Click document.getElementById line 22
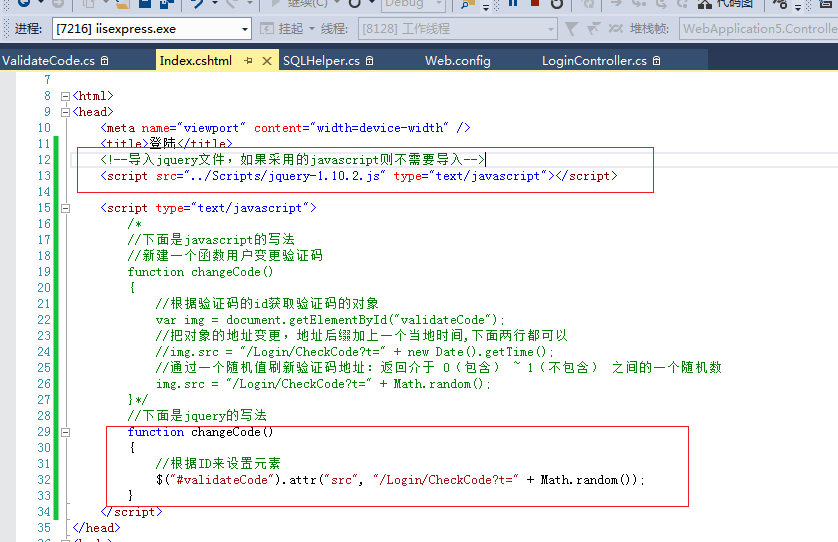838x542 pixels. pyautogui.click(x=330, y=320)
